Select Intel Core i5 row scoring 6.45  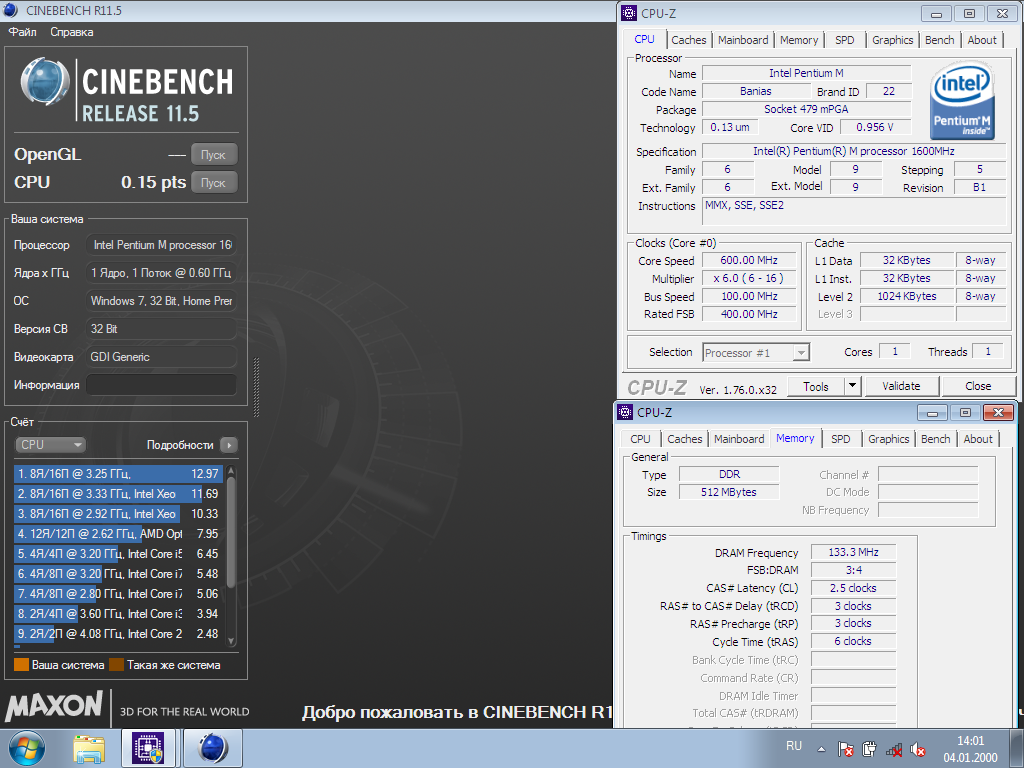tap(118, 554)
